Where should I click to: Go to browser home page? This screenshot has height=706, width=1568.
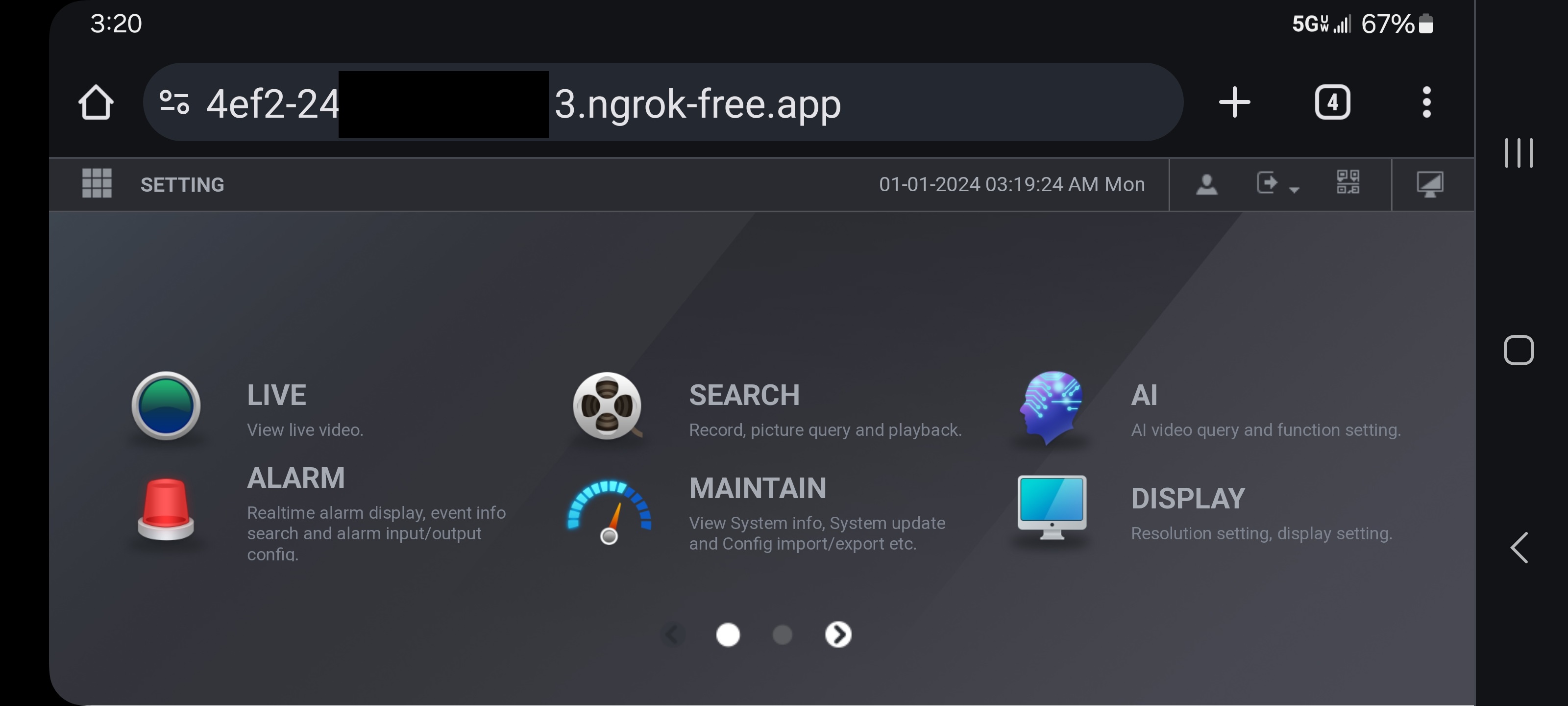tap(96, 101)
